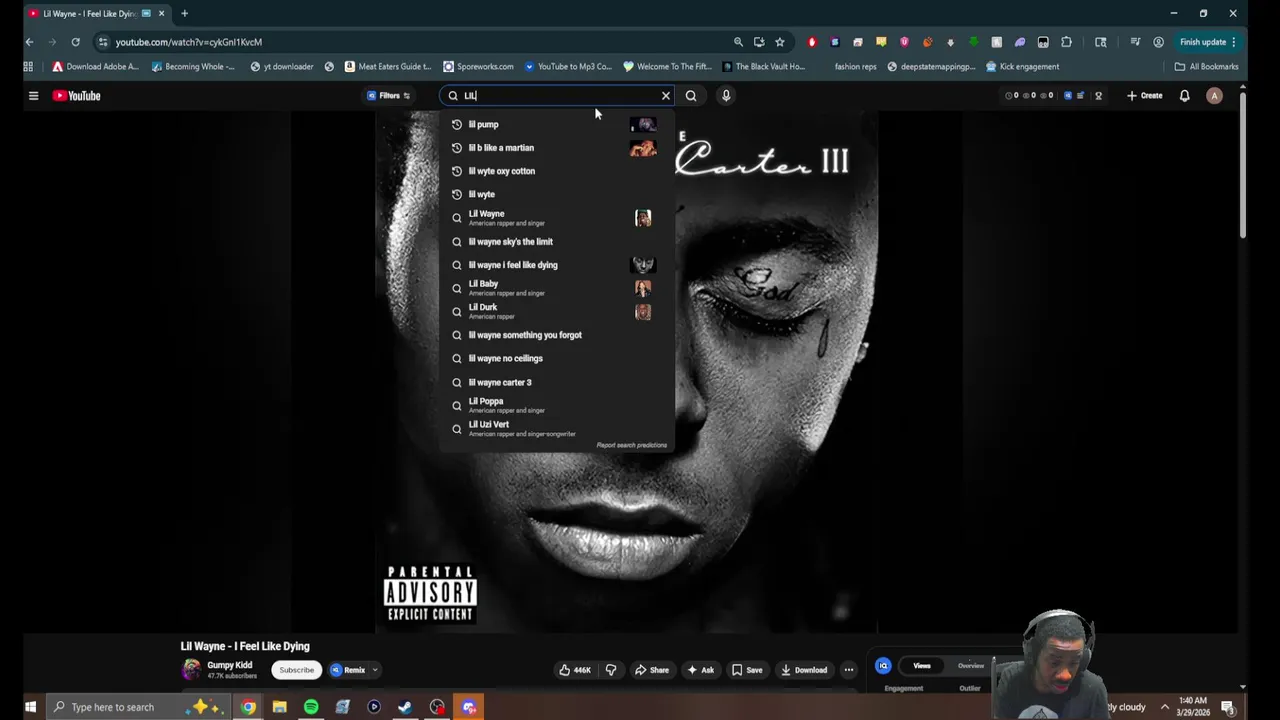
Task: Save the video to a playlist
Action: tap(747, 670)
